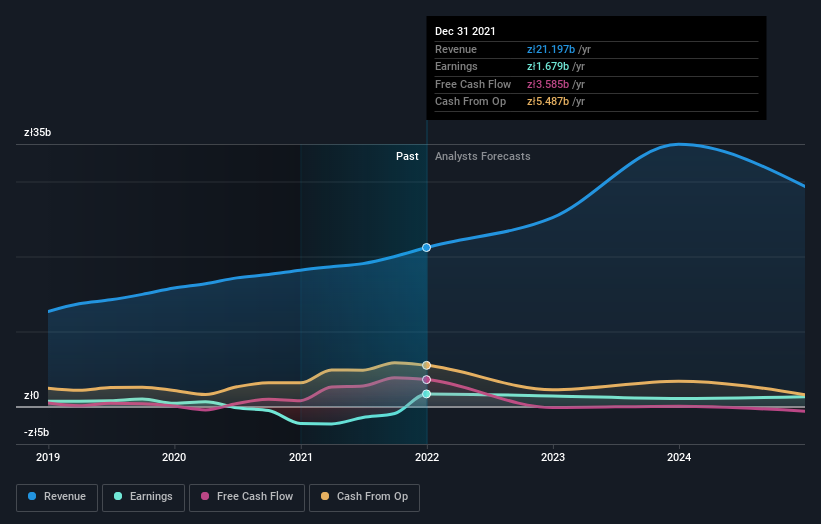
Task: Click the orange Cash From Op legend dot
Action: pyautogui.click(x=325, y=496)
